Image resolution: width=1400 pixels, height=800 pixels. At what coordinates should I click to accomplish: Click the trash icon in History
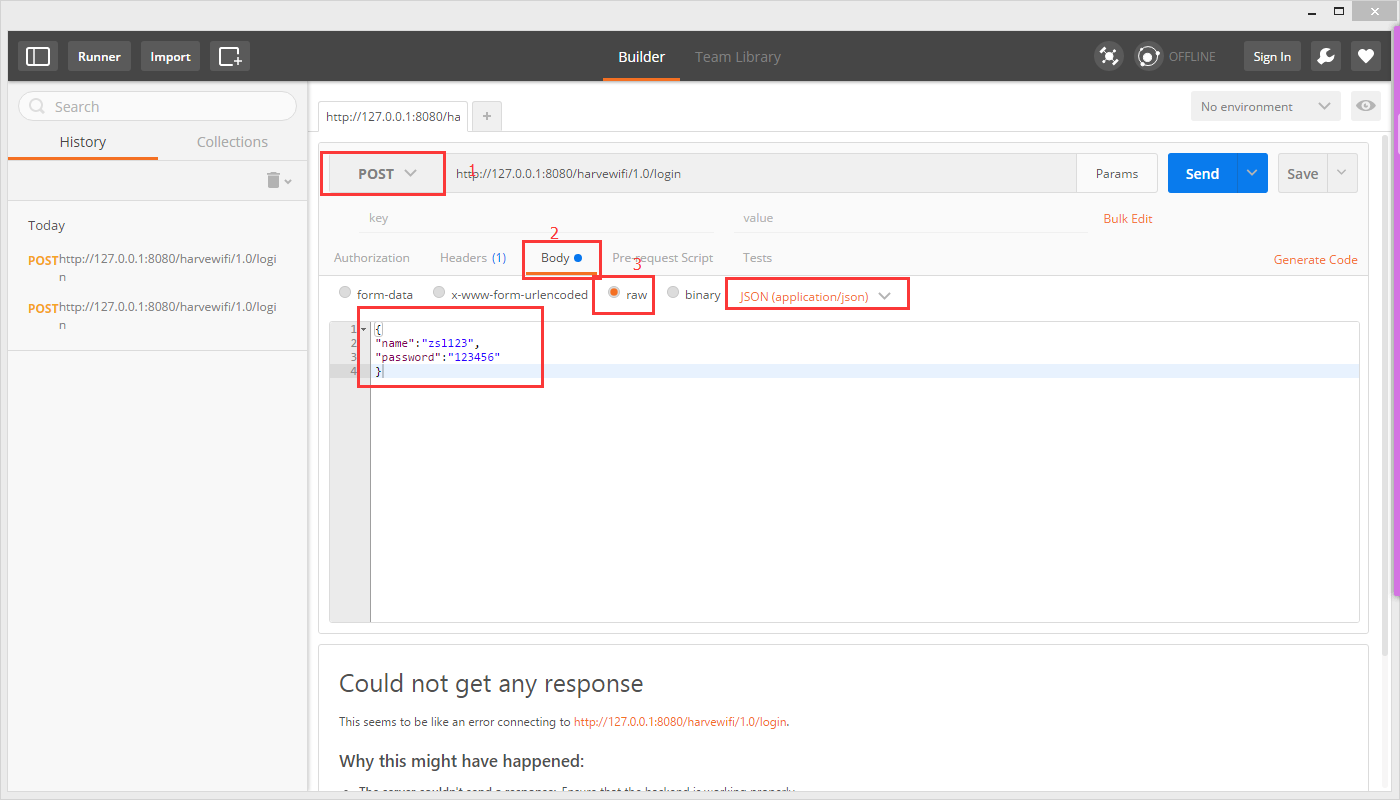tap(274, 180)
